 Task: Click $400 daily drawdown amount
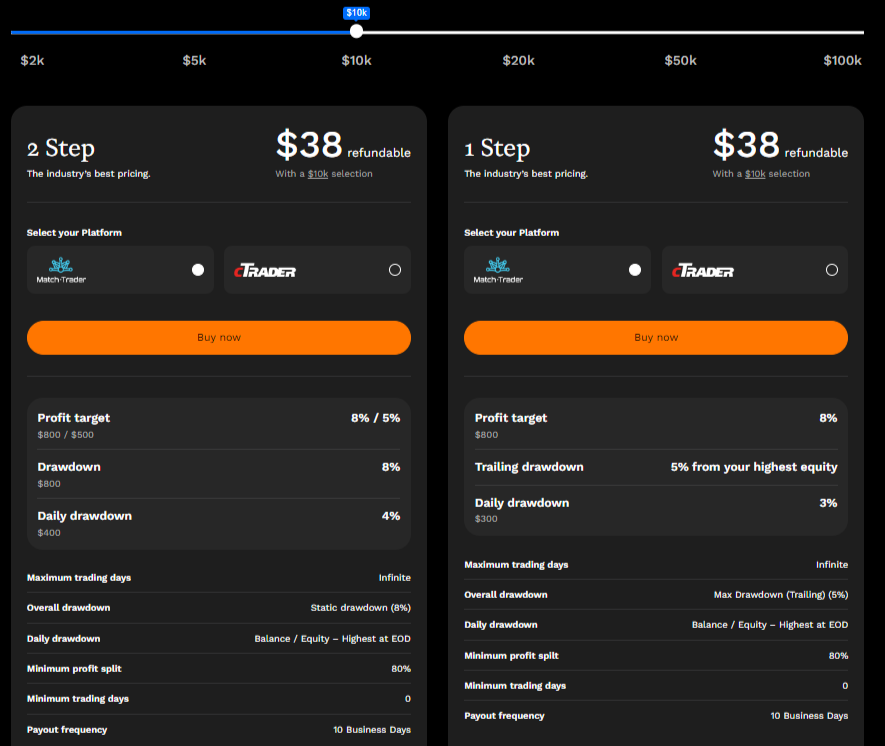(49, 533)
